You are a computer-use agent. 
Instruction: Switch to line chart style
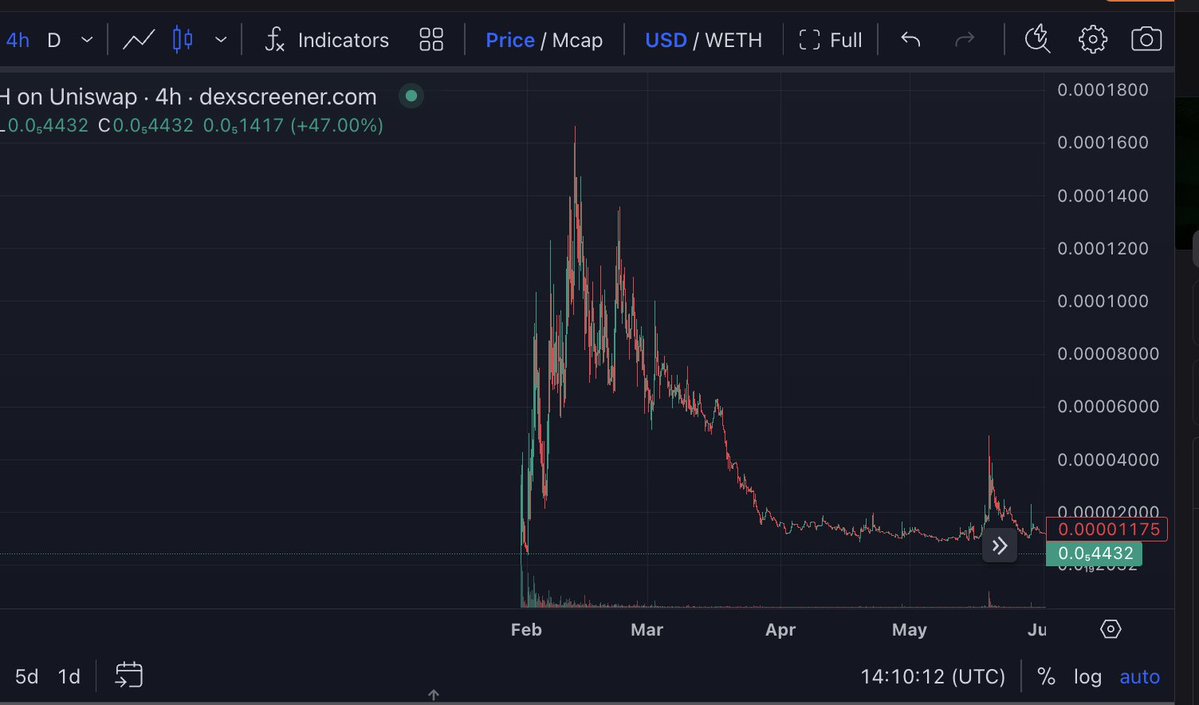(x=138, y=40)
